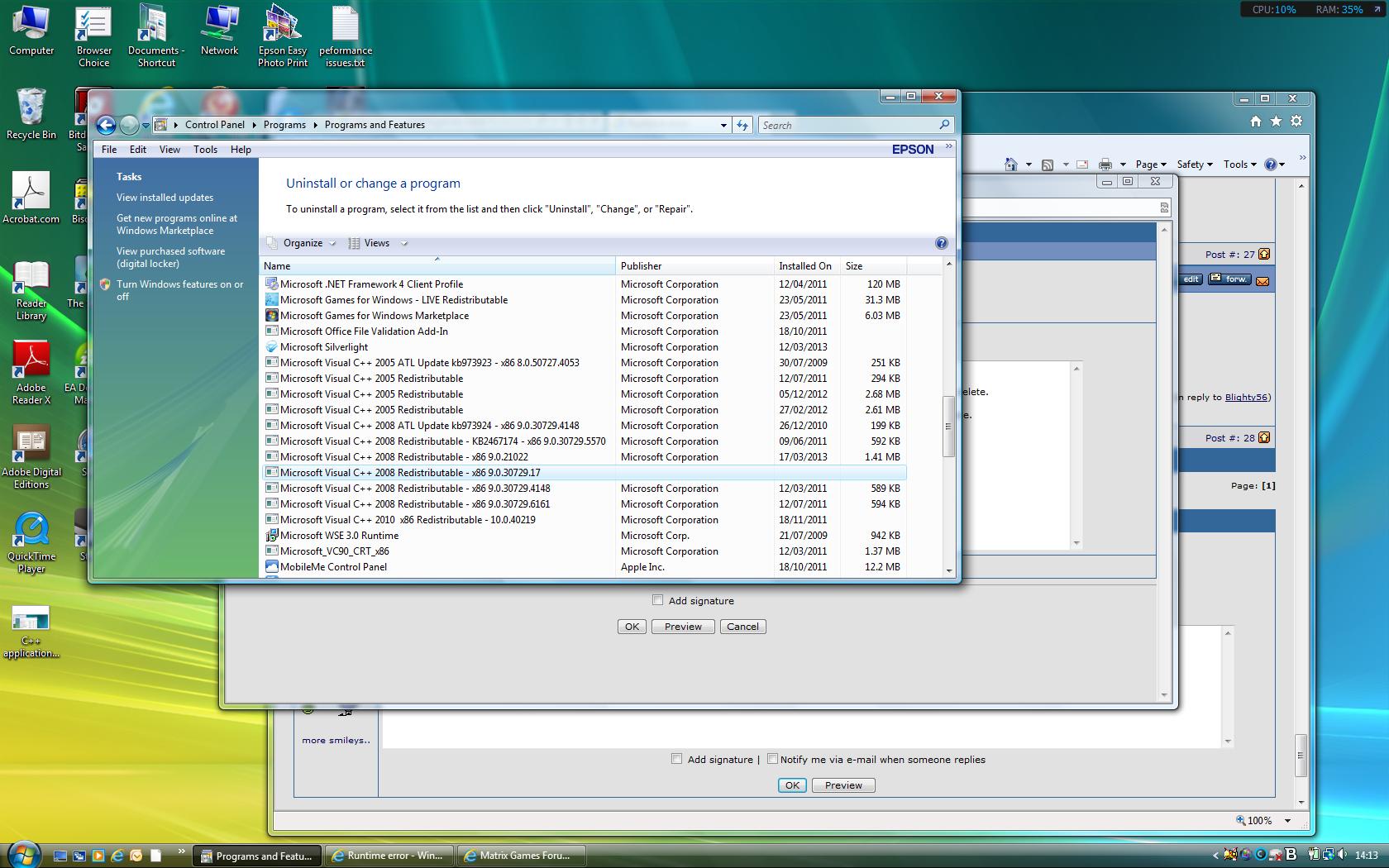The height and width of the screenshot is (868, 1389).
Task: Expand the Views dropdown arrow
Action: point(404,243)
